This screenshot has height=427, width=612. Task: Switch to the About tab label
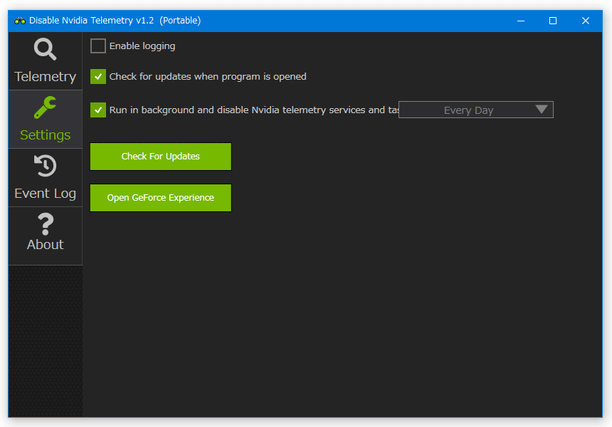(x=45, y=245)
